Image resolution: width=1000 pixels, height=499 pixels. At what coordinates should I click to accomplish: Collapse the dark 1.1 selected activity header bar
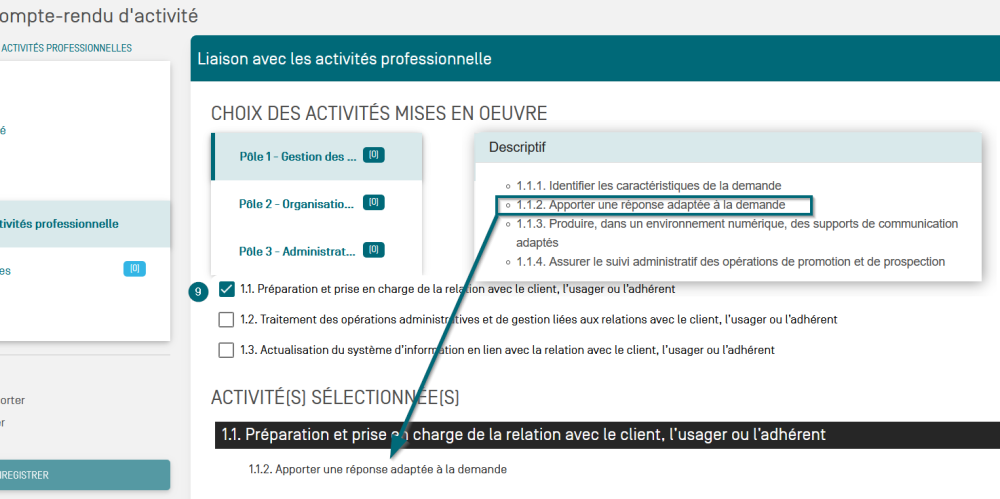click(x=606, y=435)
